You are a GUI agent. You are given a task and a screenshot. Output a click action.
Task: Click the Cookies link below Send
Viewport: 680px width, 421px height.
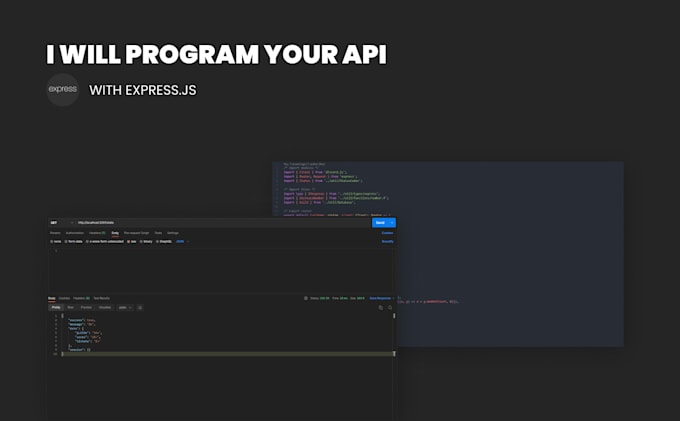387,233
